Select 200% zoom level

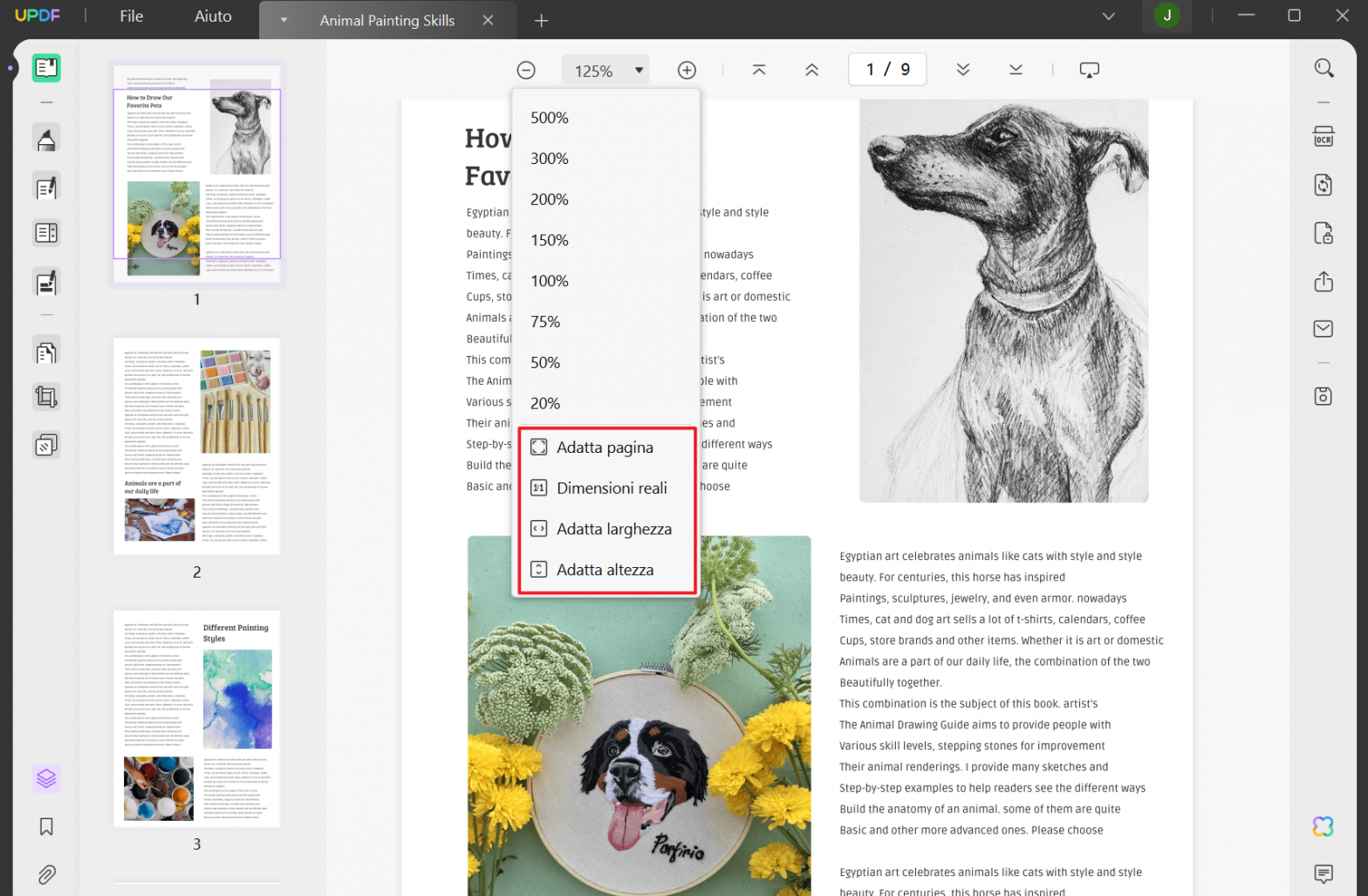point(606,200)
